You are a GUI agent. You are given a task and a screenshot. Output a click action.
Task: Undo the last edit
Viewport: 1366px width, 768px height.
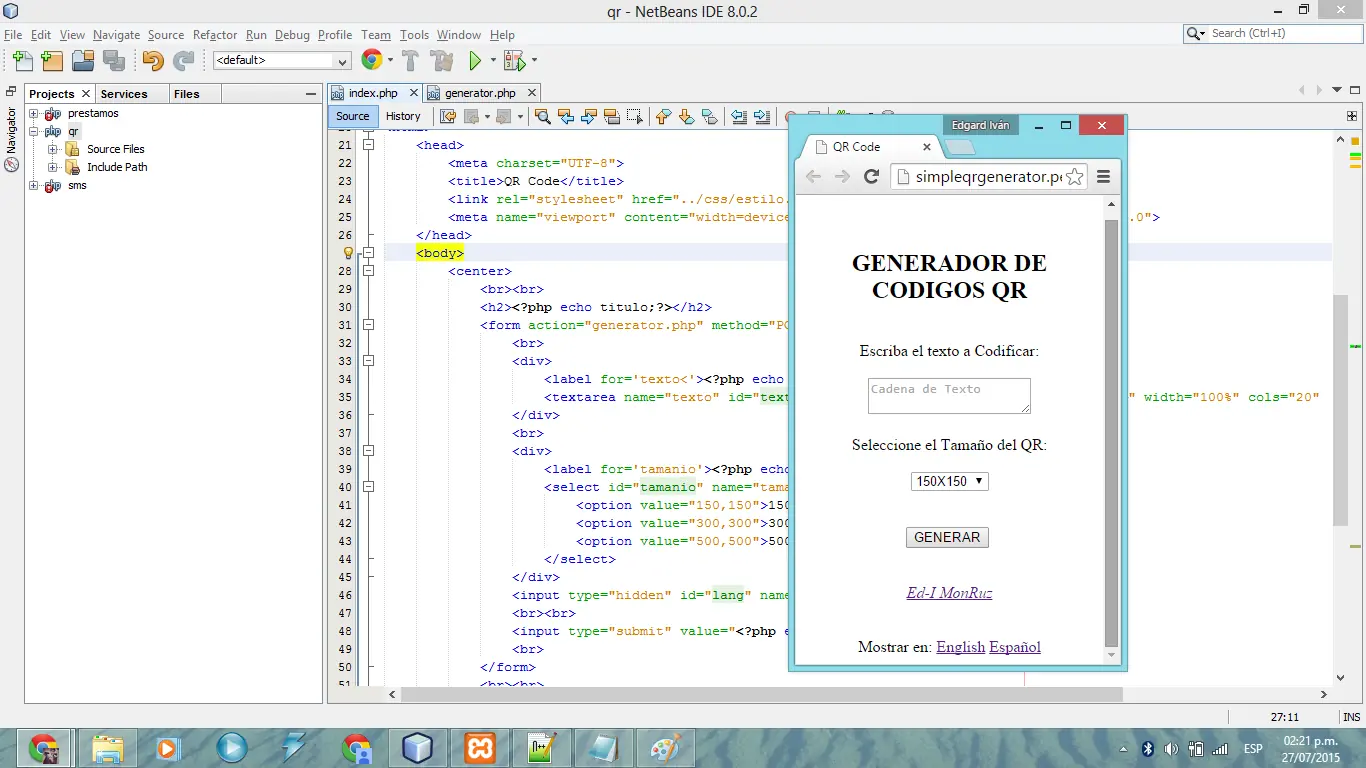154,60
